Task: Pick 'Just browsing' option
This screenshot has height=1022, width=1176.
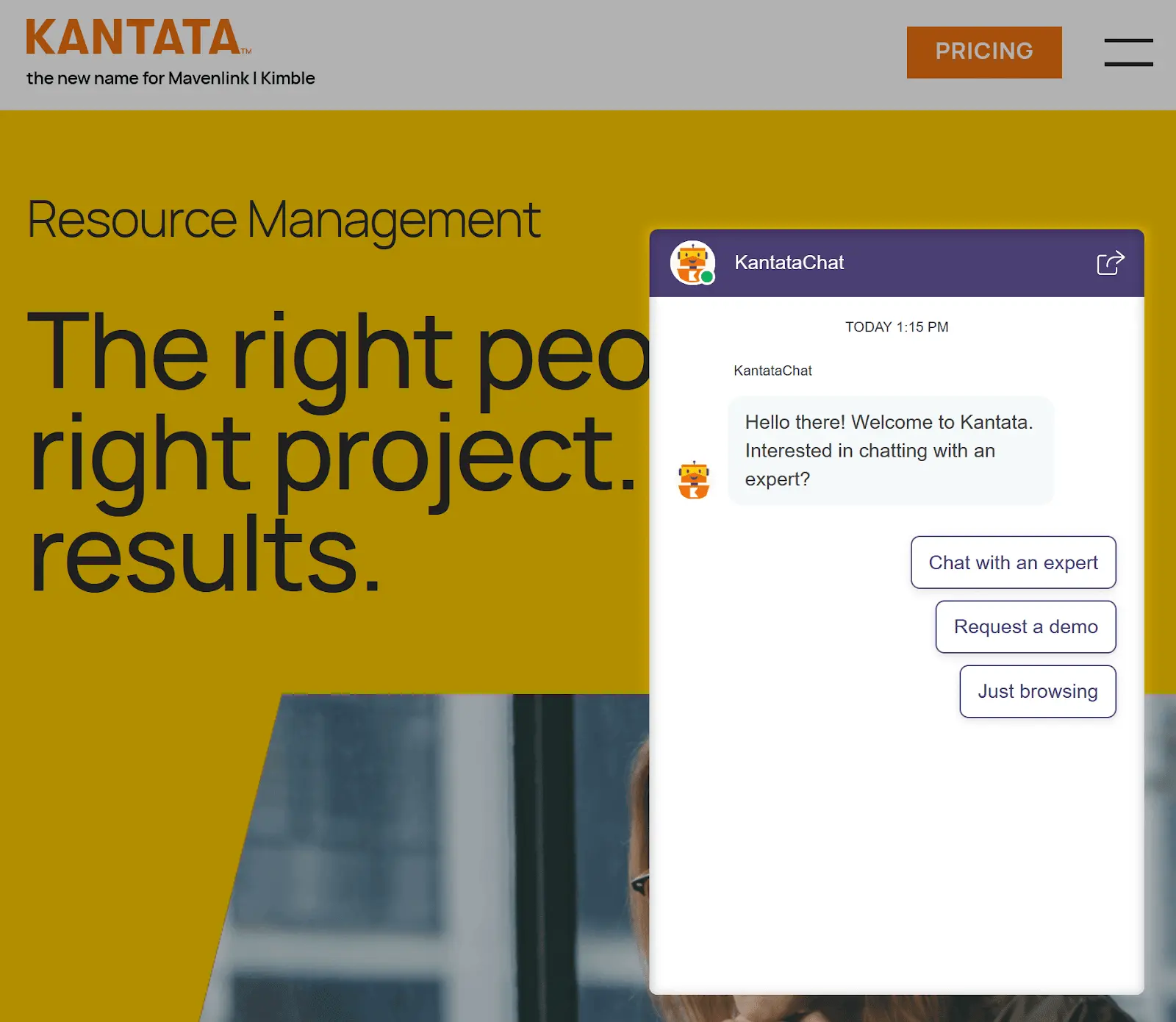Action: pos(1036,691)
